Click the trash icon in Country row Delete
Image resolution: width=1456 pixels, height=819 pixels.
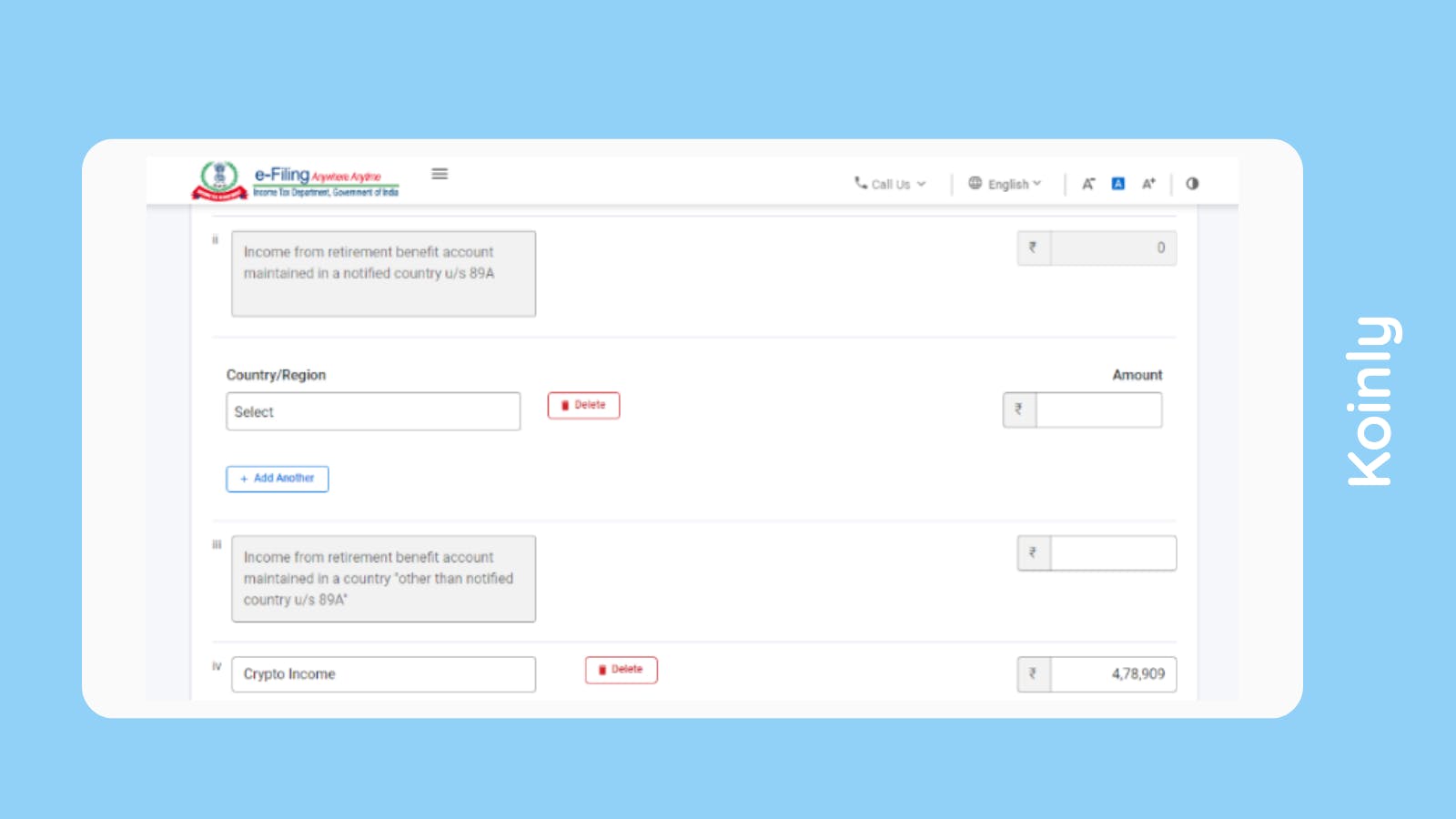(x=566, y=405)
